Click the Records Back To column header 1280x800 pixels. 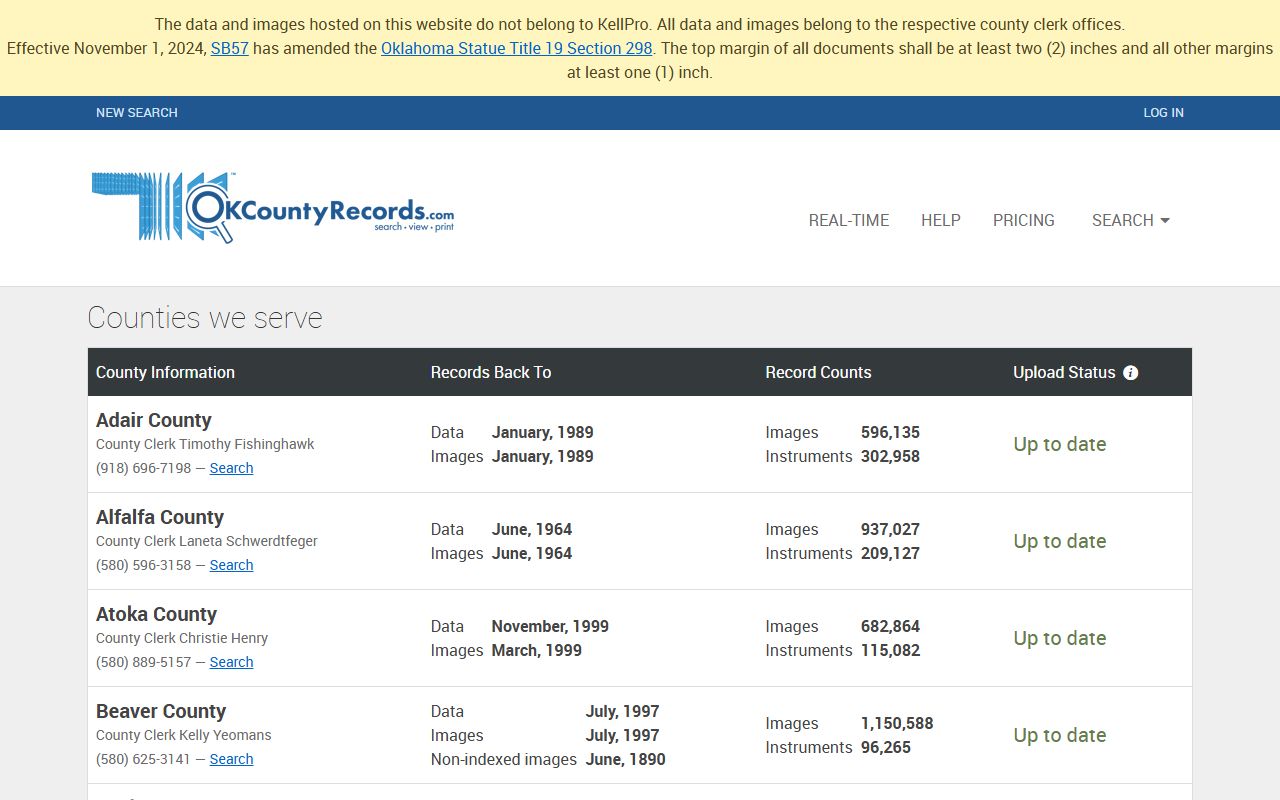pos(491,372)
